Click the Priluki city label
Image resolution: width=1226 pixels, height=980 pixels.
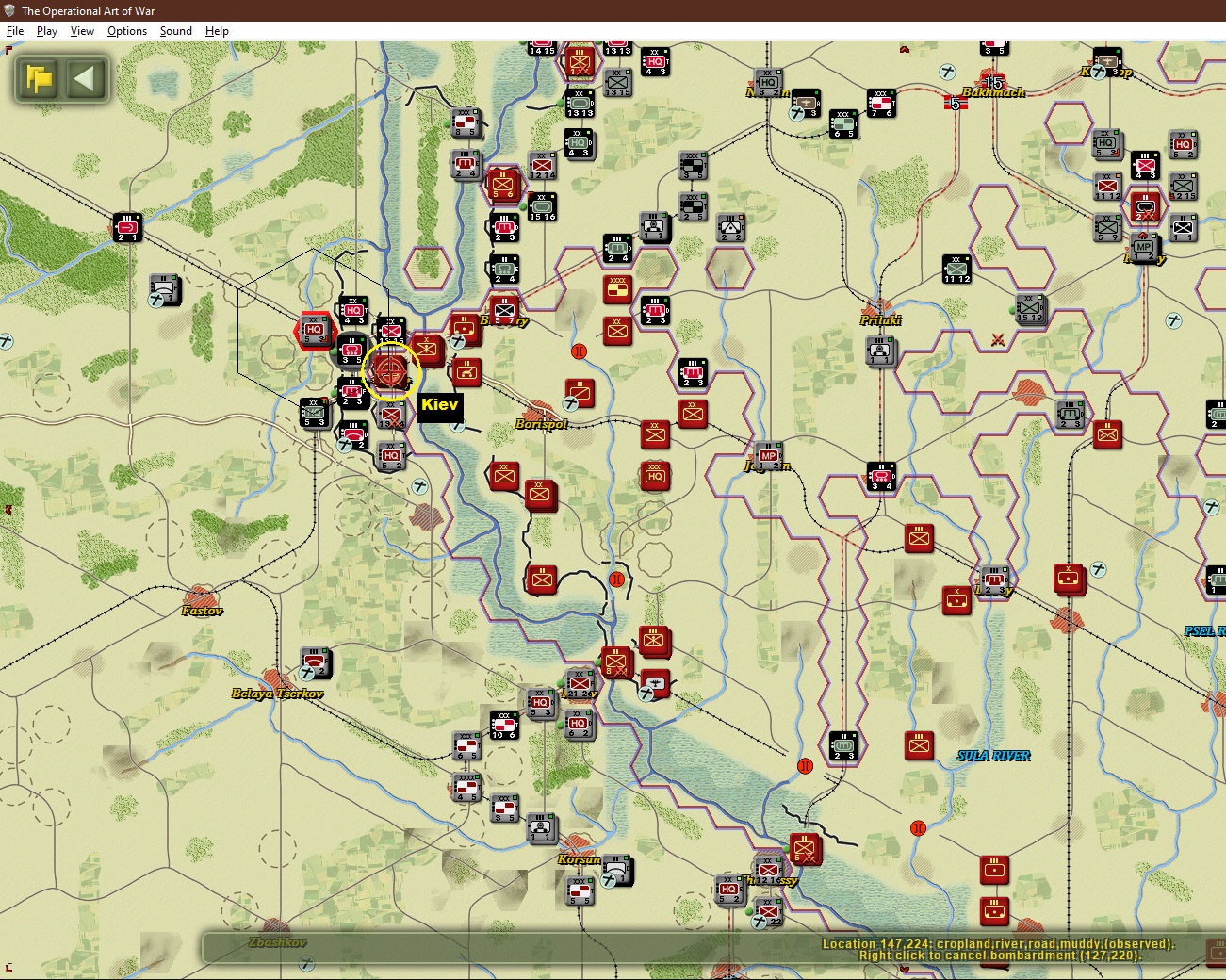tap(880, 320)
